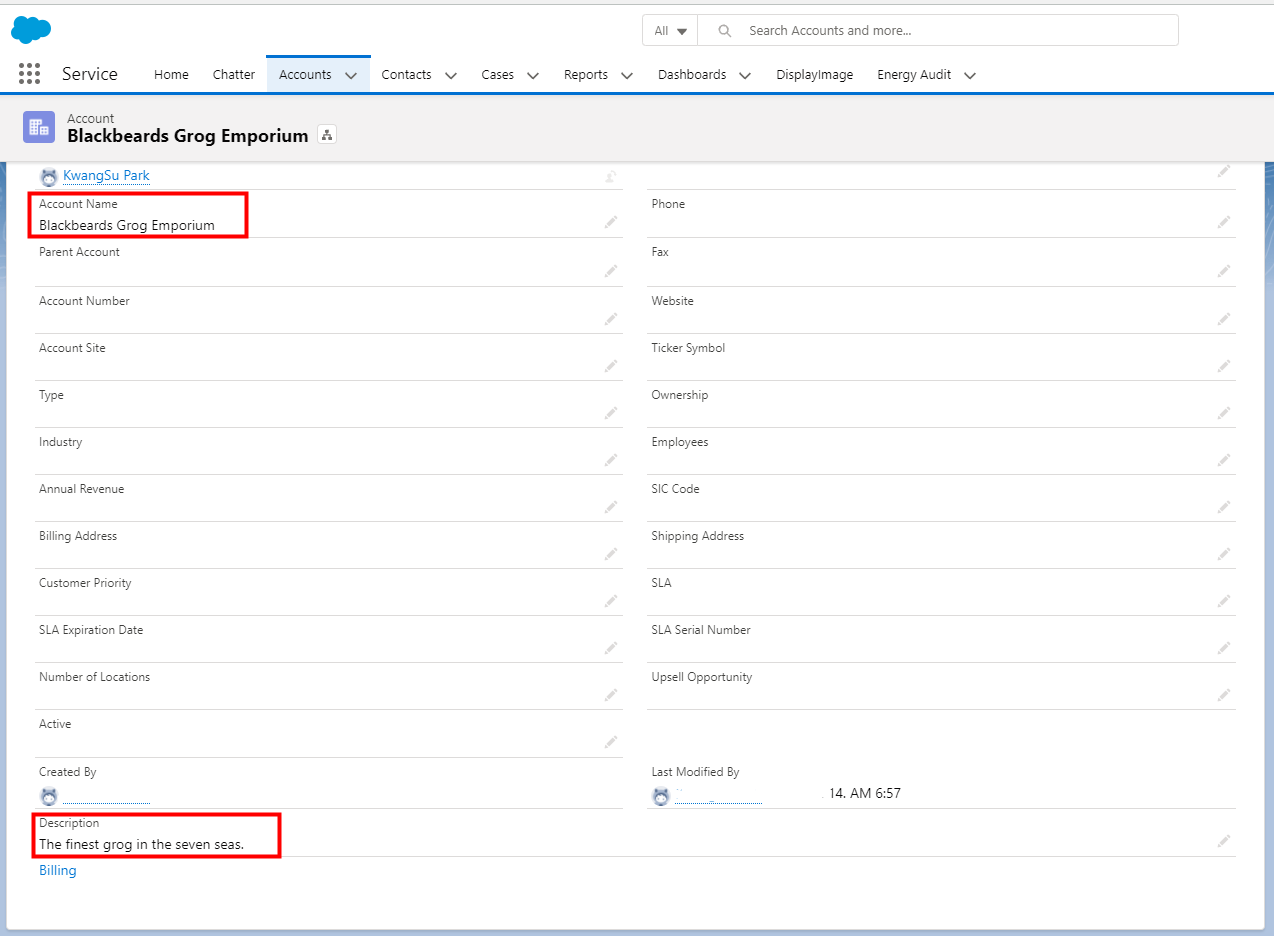Edit the Account Number pencil icon
1274x936 pixels.
tap(610, 319)
